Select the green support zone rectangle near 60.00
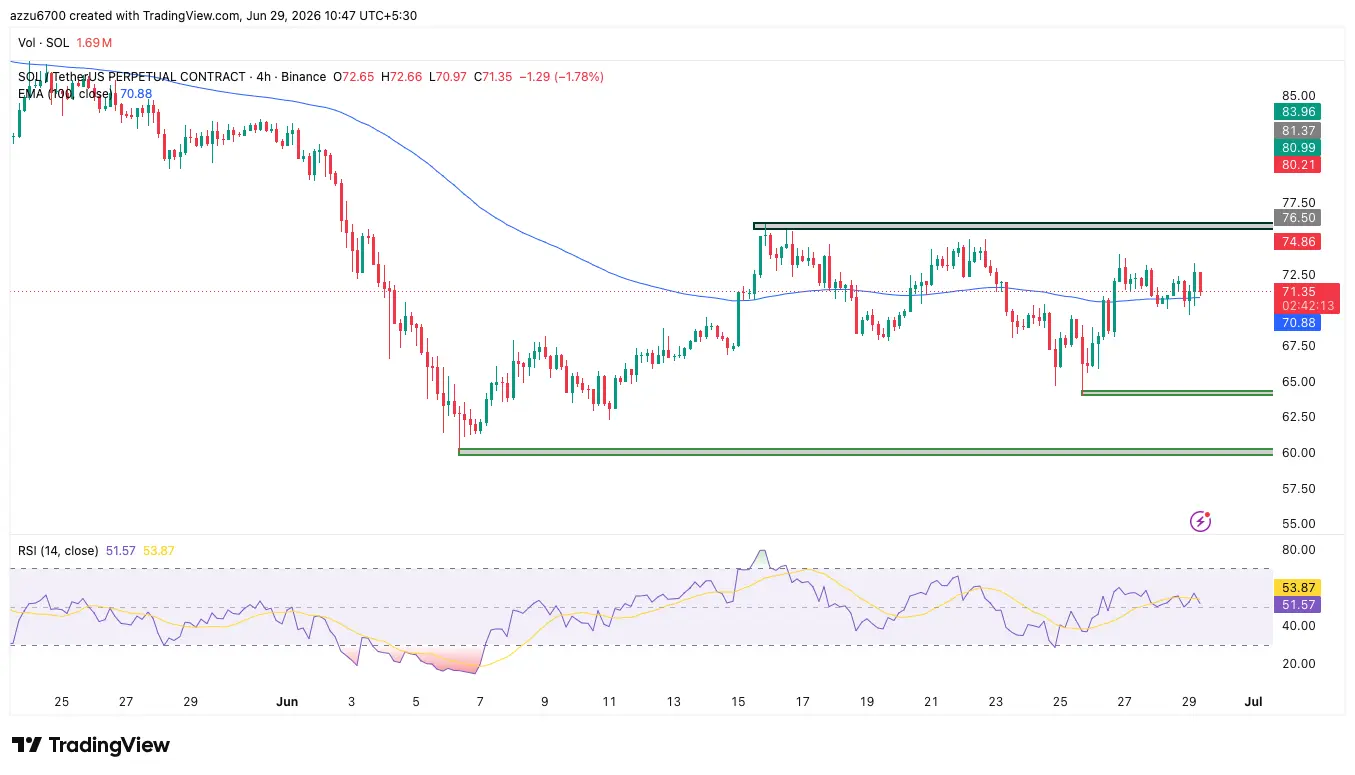 point(865,452)
